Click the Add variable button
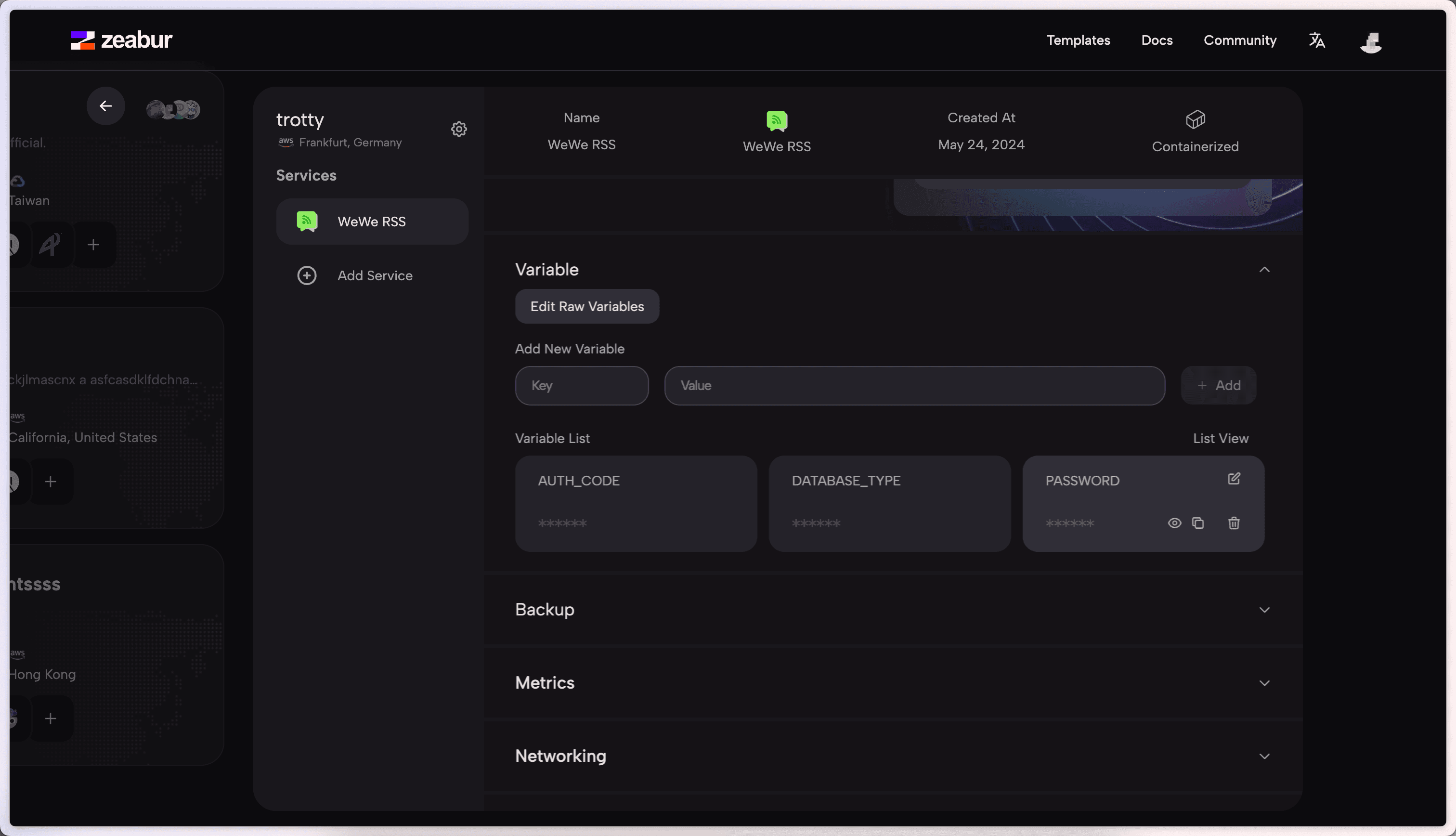Image resolution: width=1456 pixels, height=836 pixels. pos(1219,386)
